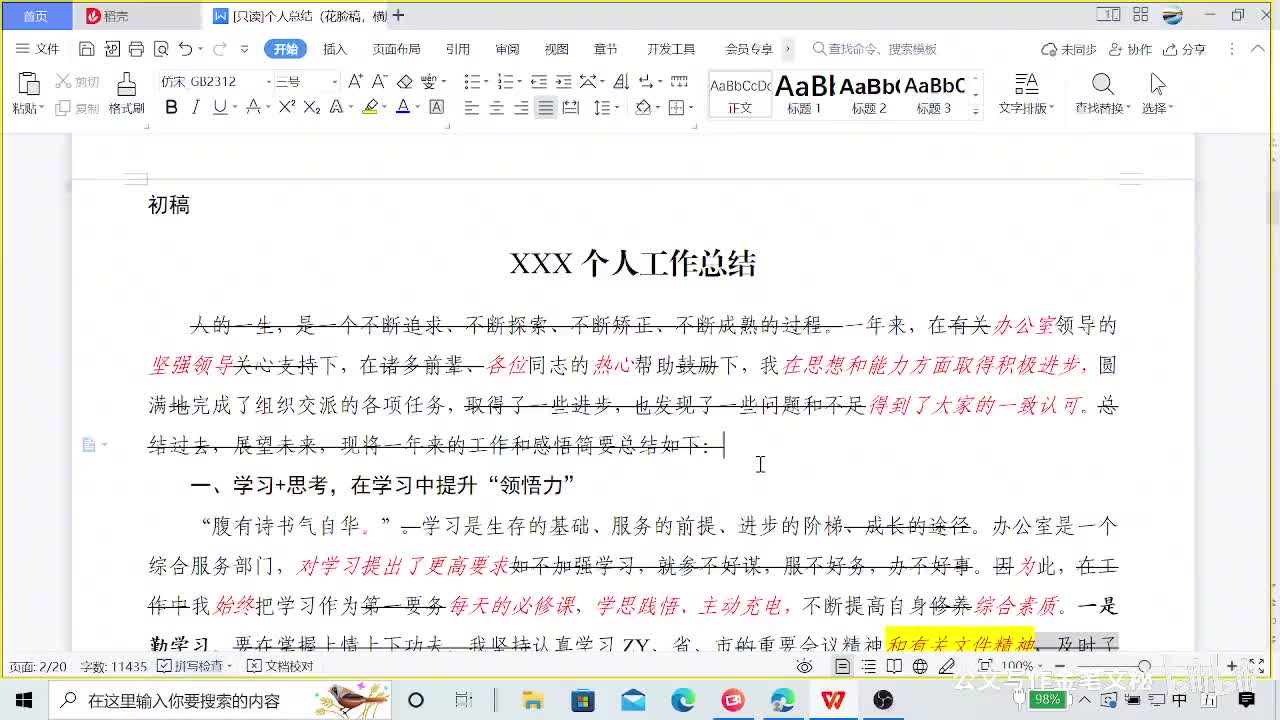Decrease paragraph indent
1280x720 pixels.
point(538,82)
